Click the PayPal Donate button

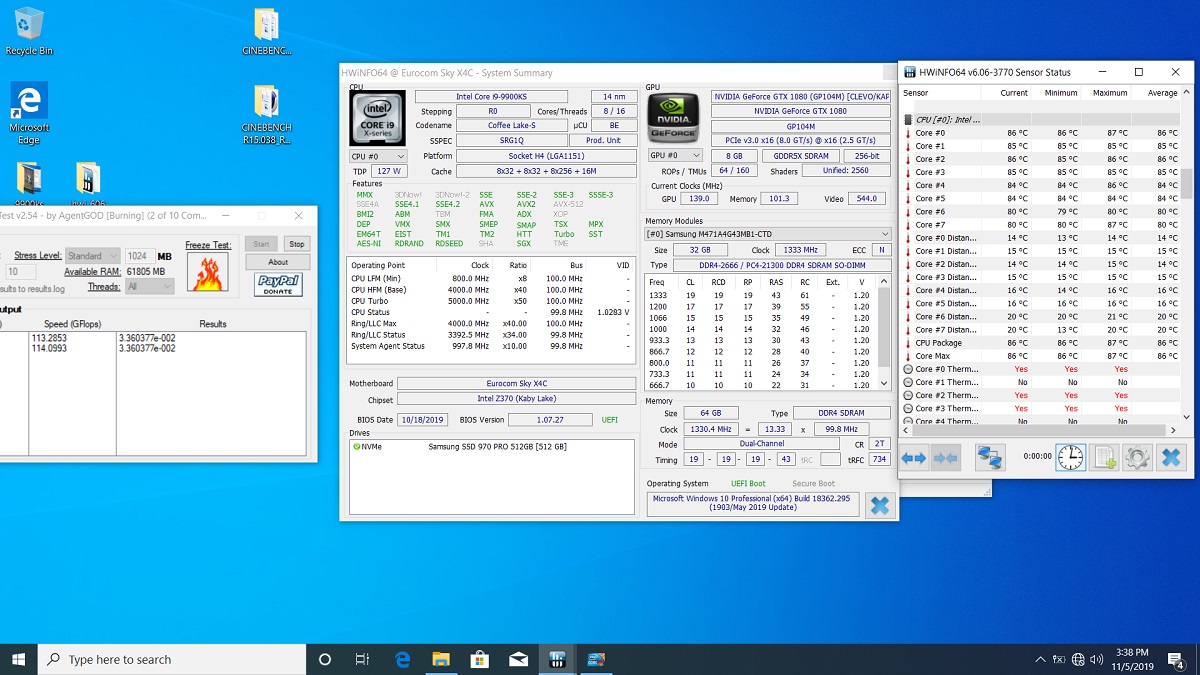point(278,286)
